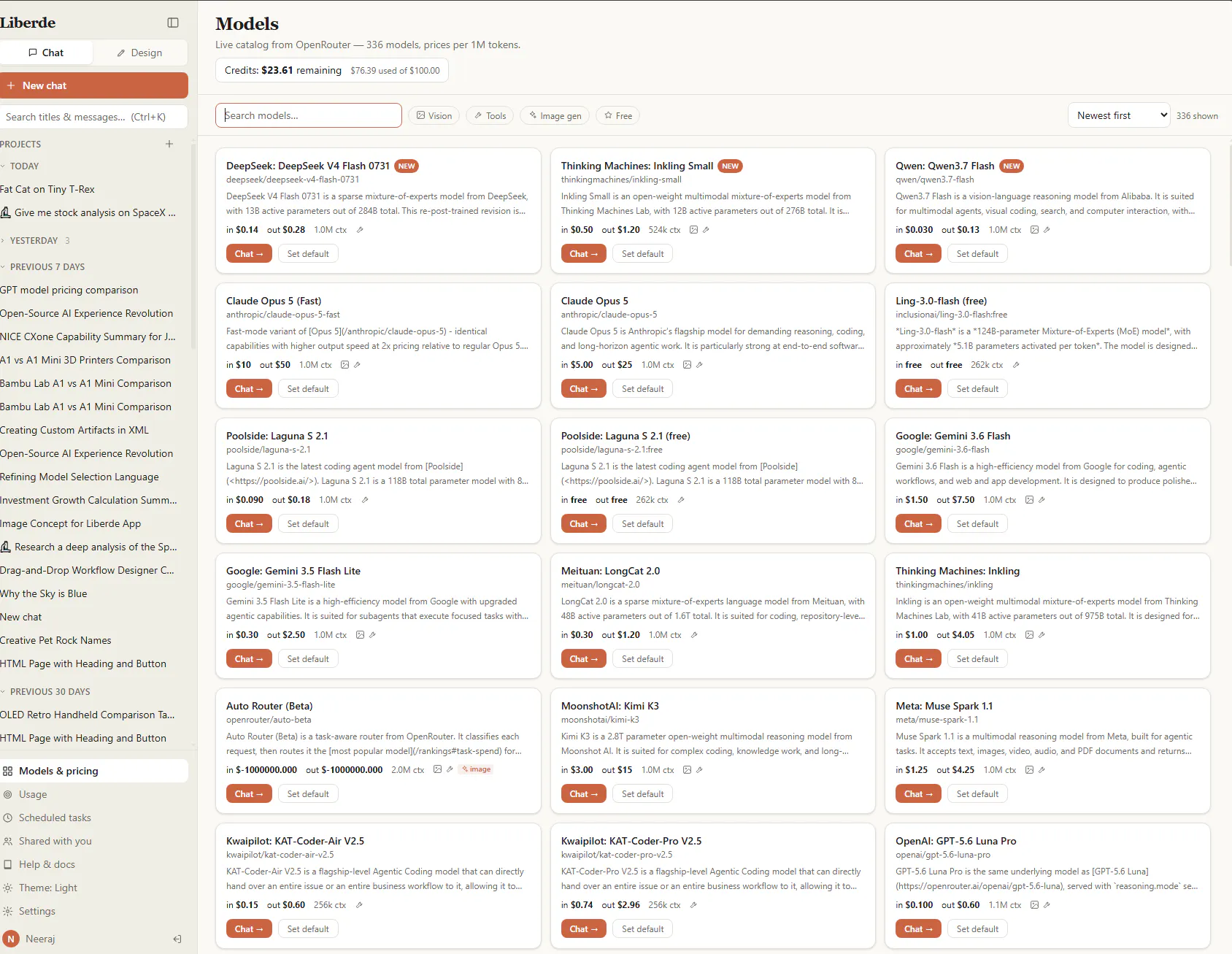Switch to the Design tab

tap(139, 53)
